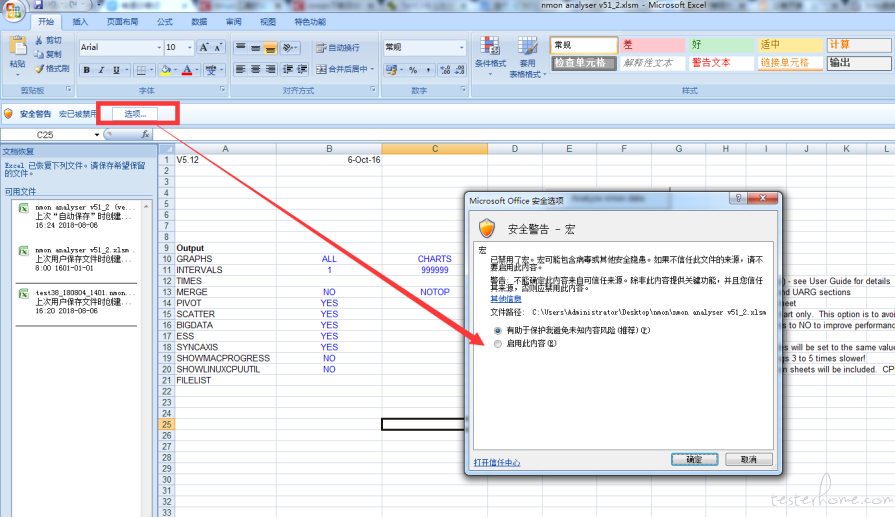Apply bottom vertical alignment
This screenshot has width=895, height=518.
coord(270,47)
